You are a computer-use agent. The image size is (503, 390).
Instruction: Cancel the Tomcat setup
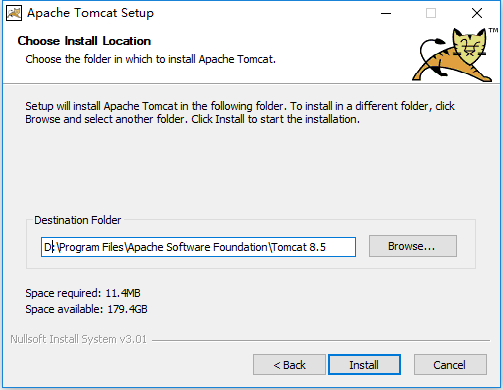[x=450, y=365]
